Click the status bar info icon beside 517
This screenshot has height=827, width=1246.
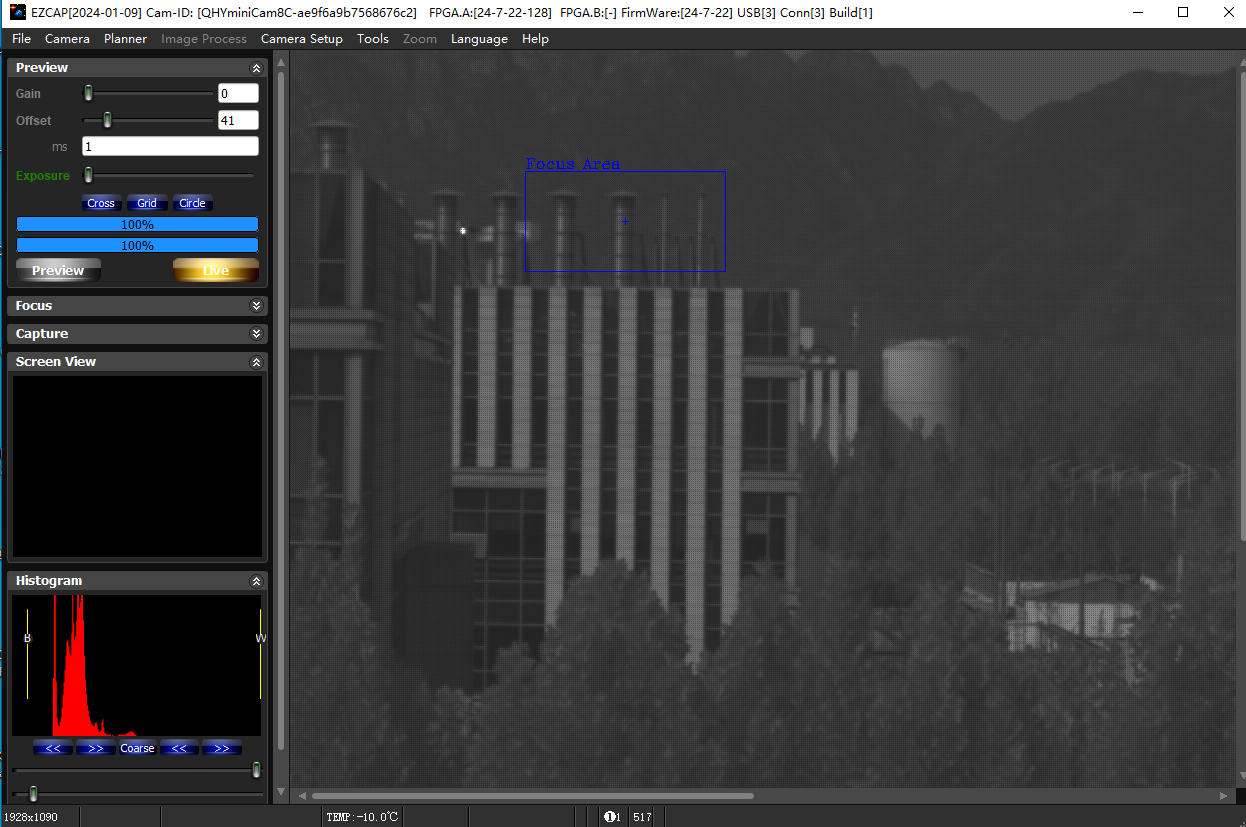tap(611, 817)
